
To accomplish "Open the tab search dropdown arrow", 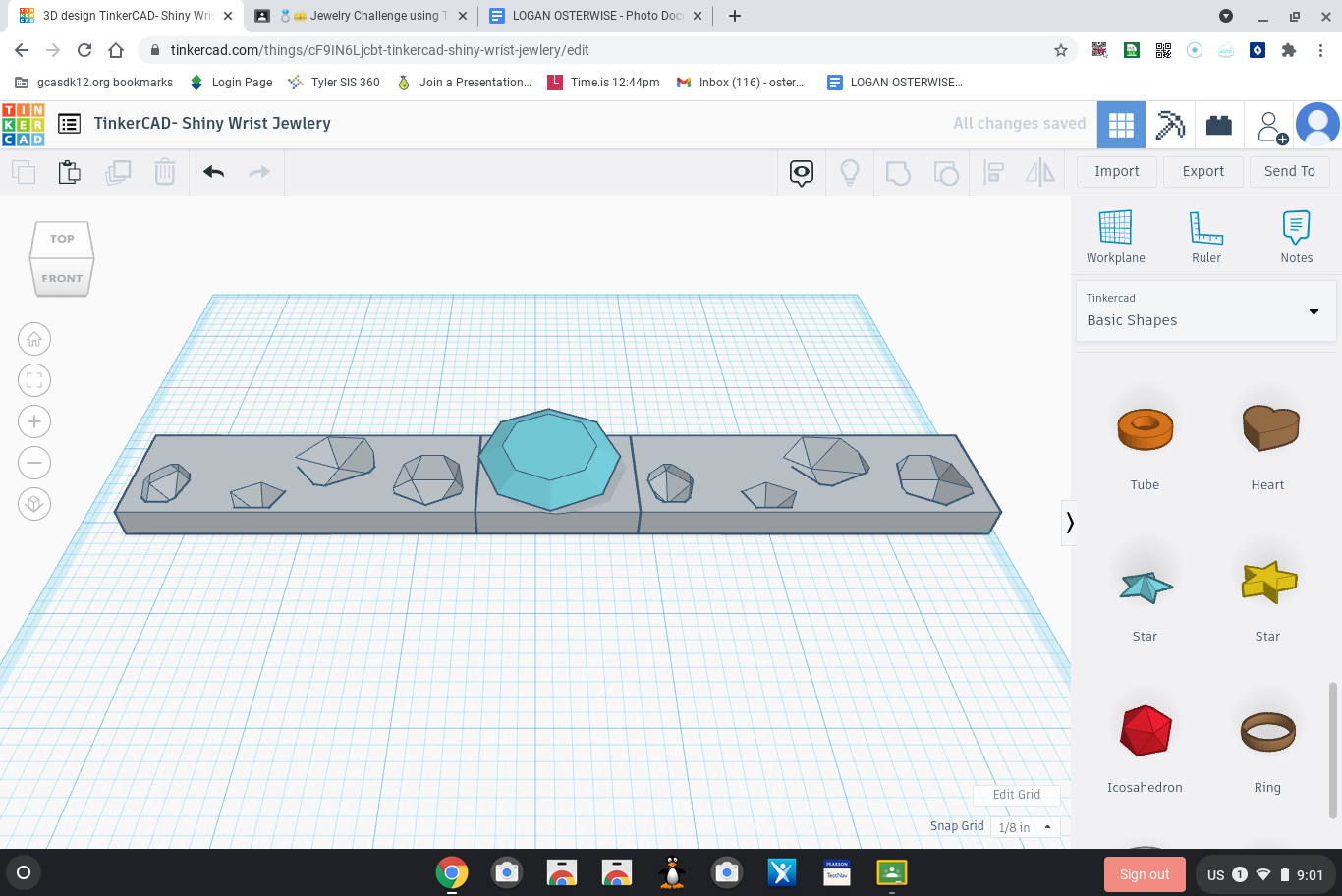I will (1226, 16).
